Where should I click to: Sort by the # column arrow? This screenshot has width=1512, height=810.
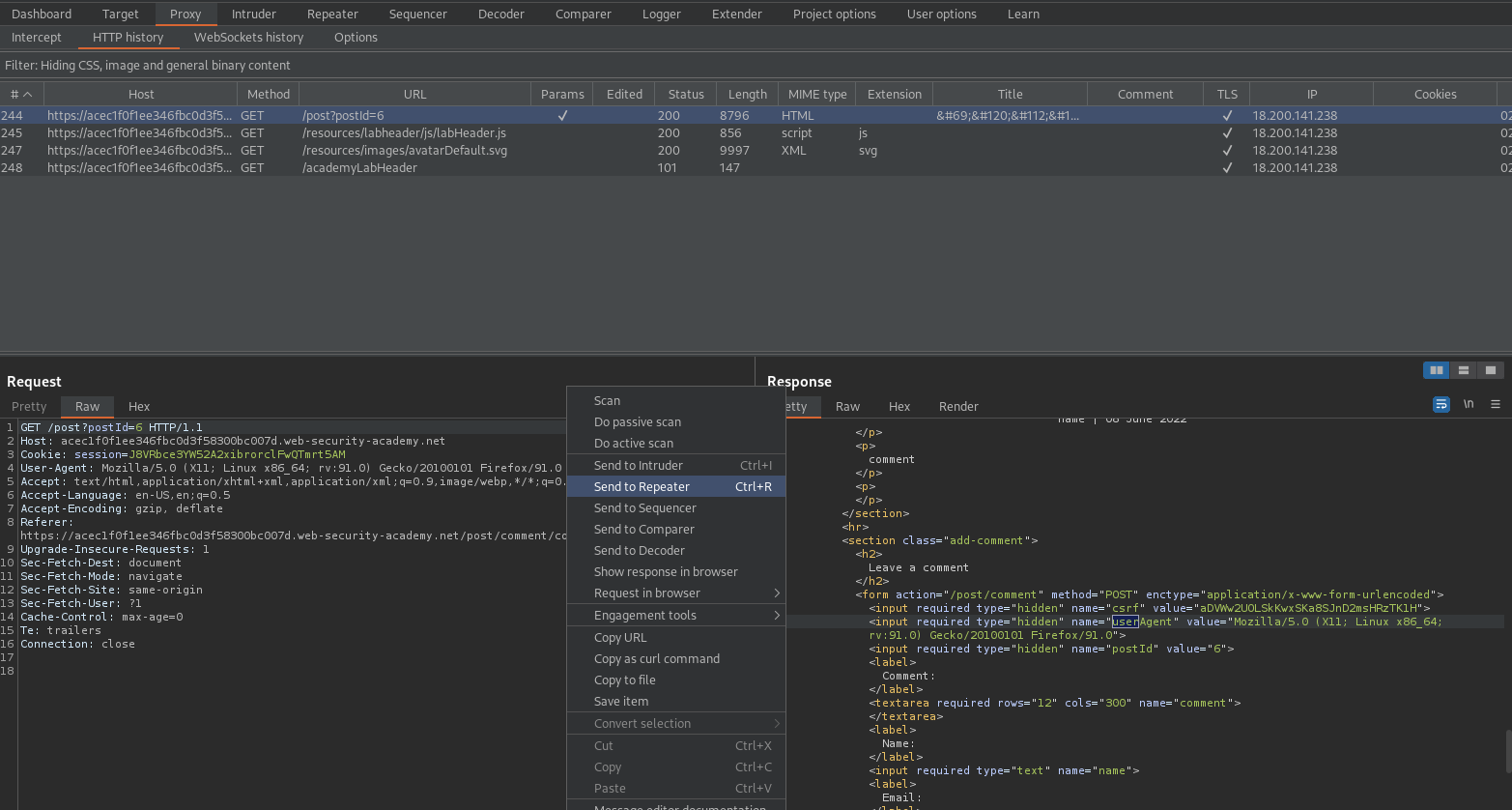click(28, 94)
